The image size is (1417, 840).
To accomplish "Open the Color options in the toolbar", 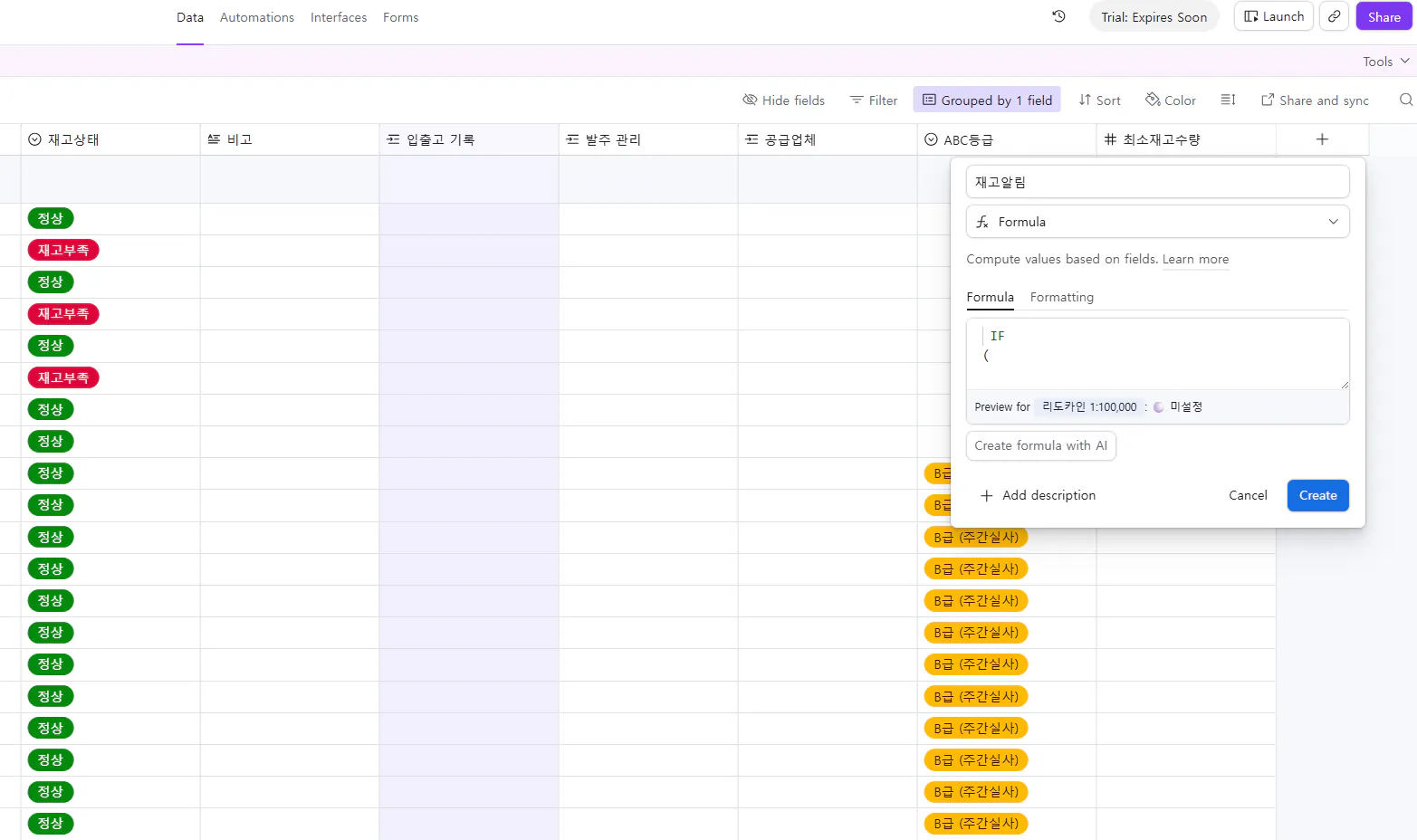I will 1170,100.
